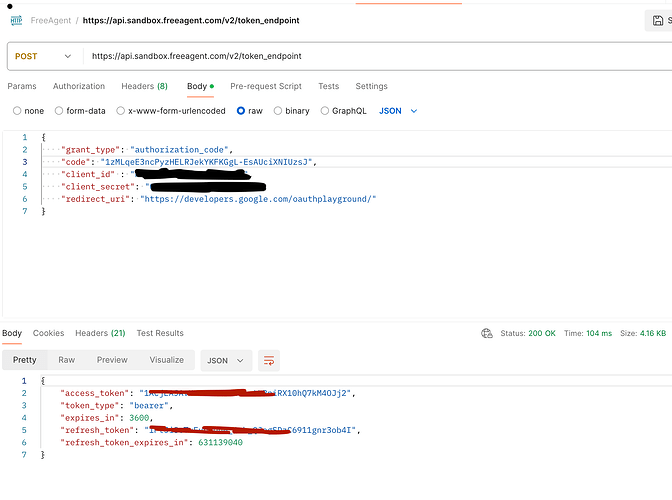Click the "access_token" key in response

(x=95, y=393)
